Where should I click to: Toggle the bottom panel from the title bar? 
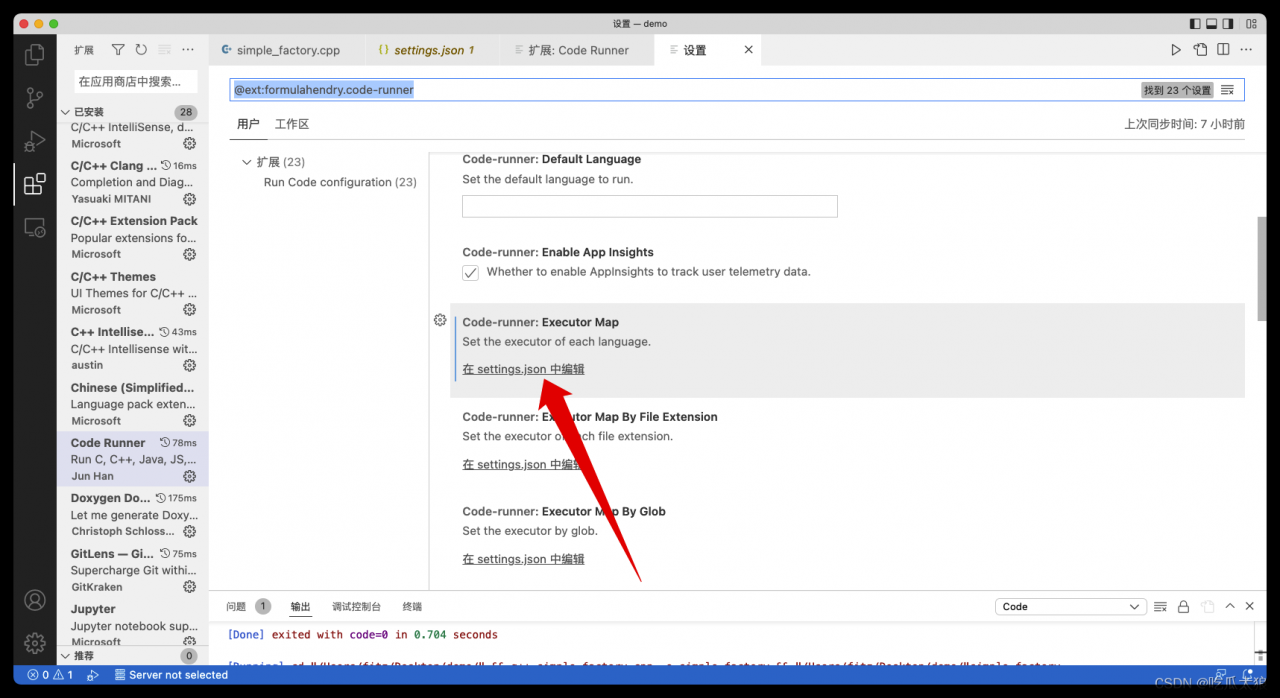point(1212,24)
